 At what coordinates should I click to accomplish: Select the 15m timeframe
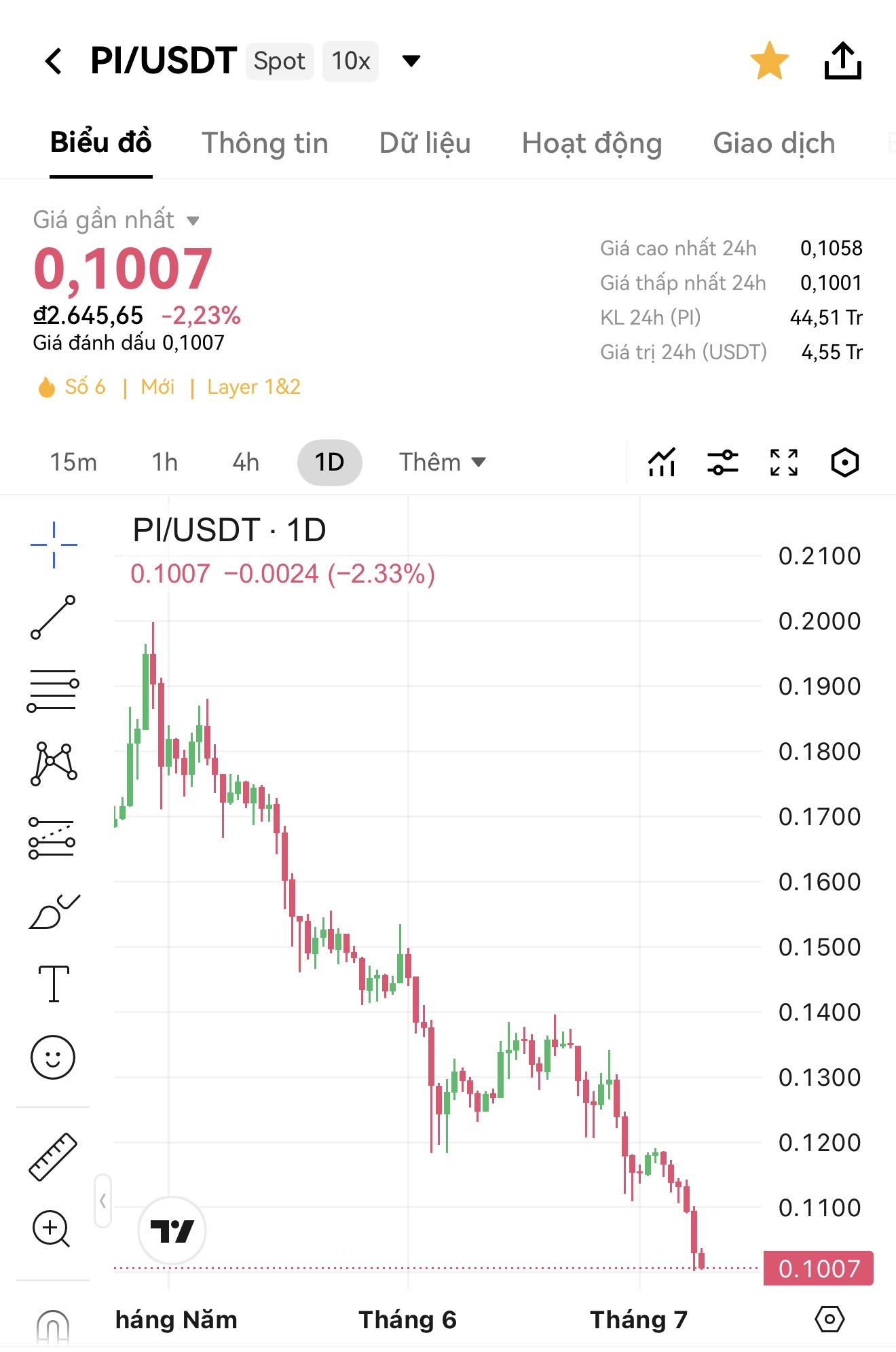pos(73,462)
